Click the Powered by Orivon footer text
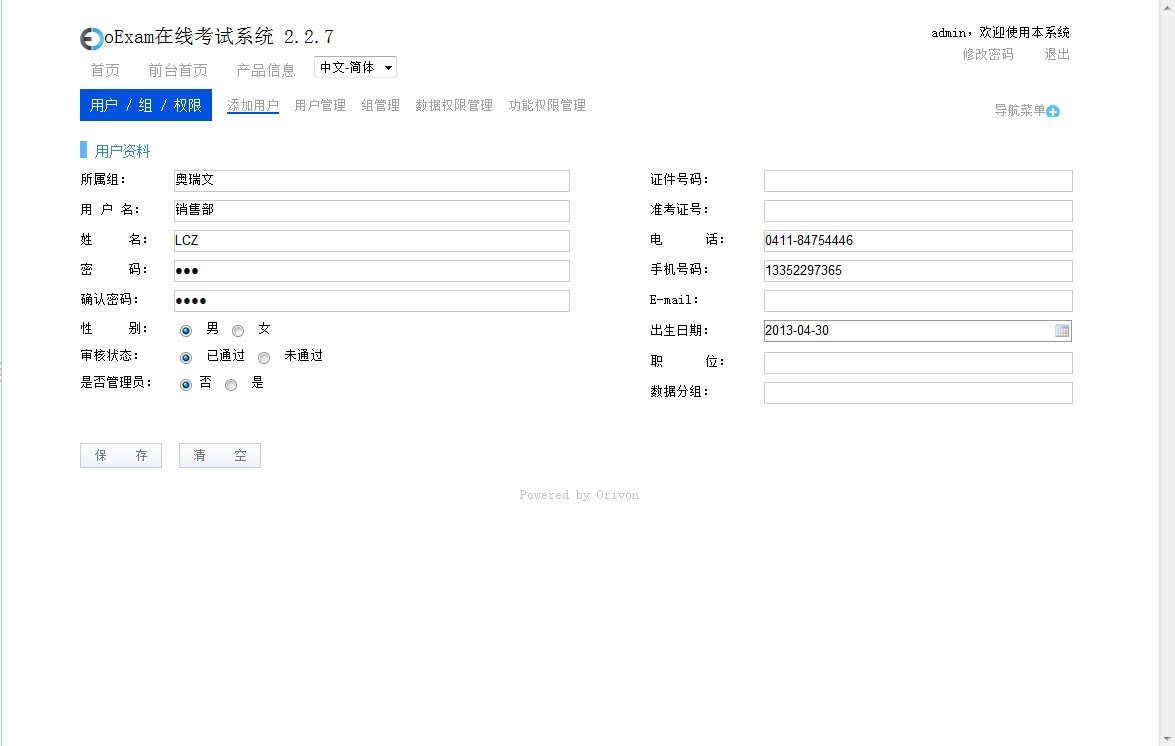Screen dimensions: 1175x746 579,495
